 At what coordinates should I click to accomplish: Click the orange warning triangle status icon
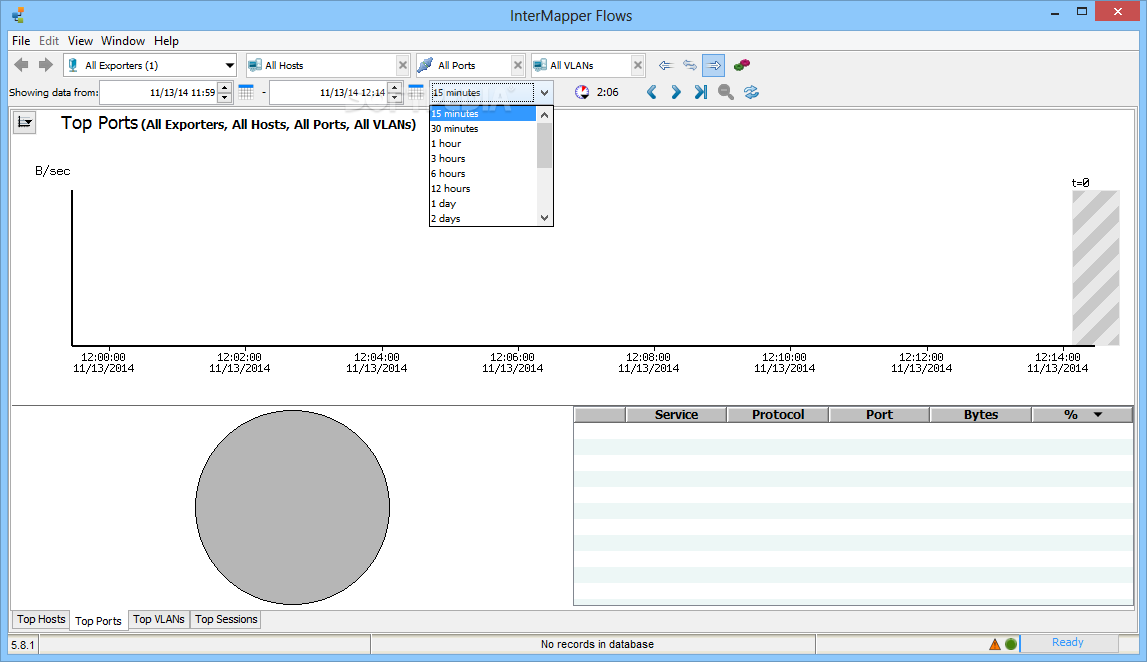995,644
